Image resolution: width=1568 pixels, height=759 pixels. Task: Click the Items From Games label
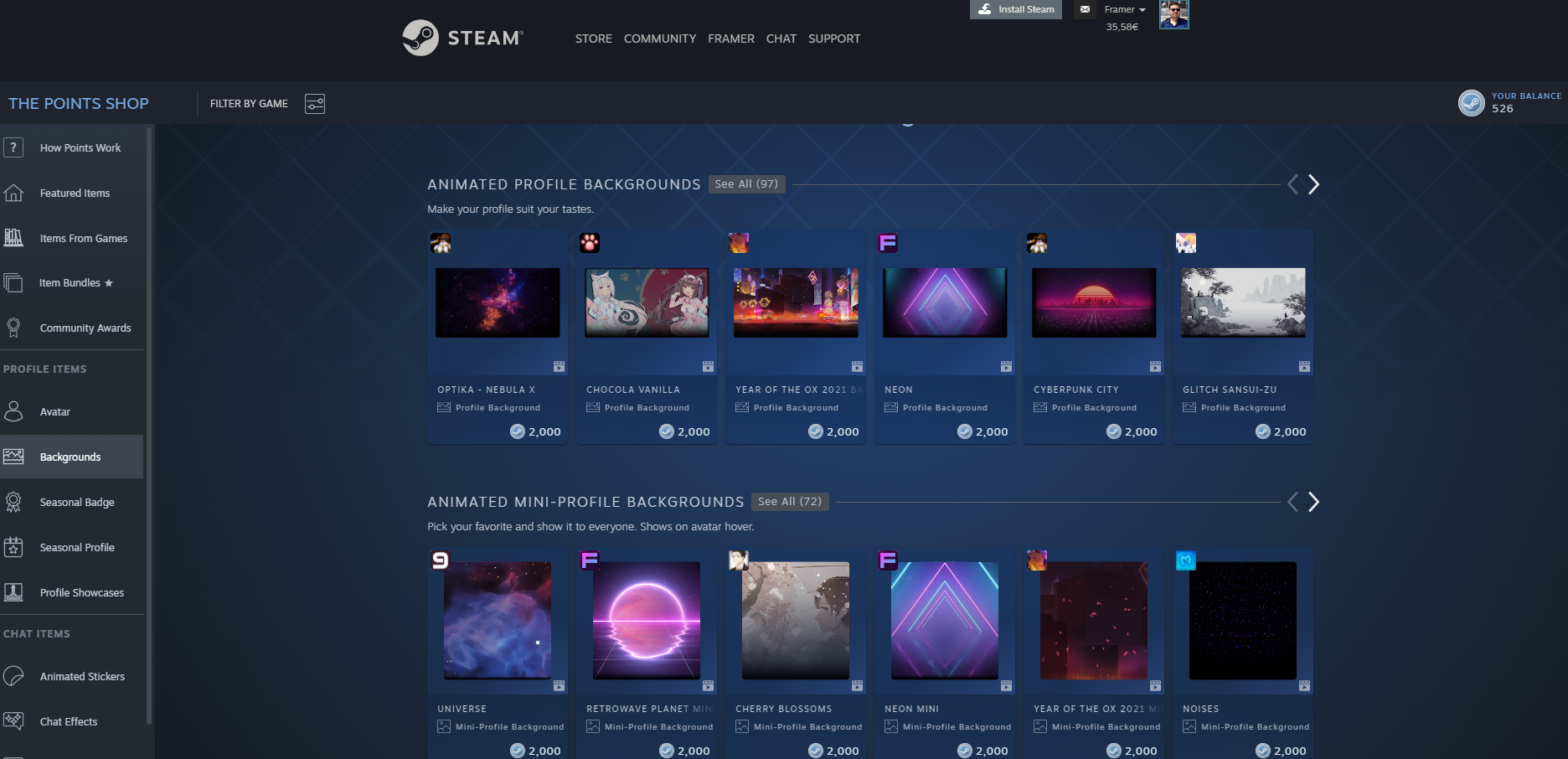point(84,238)
